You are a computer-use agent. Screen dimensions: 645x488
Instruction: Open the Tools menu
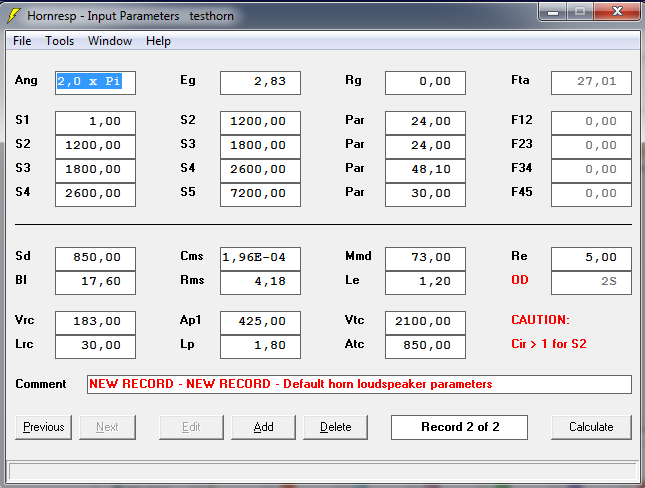(x=60, y=41)
